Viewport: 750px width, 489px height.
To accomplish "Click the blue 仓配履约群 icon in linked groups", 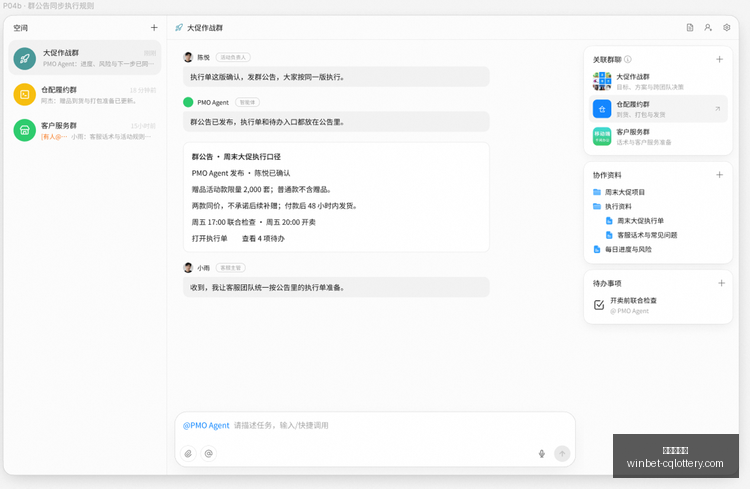I will [x=602, y=109].
